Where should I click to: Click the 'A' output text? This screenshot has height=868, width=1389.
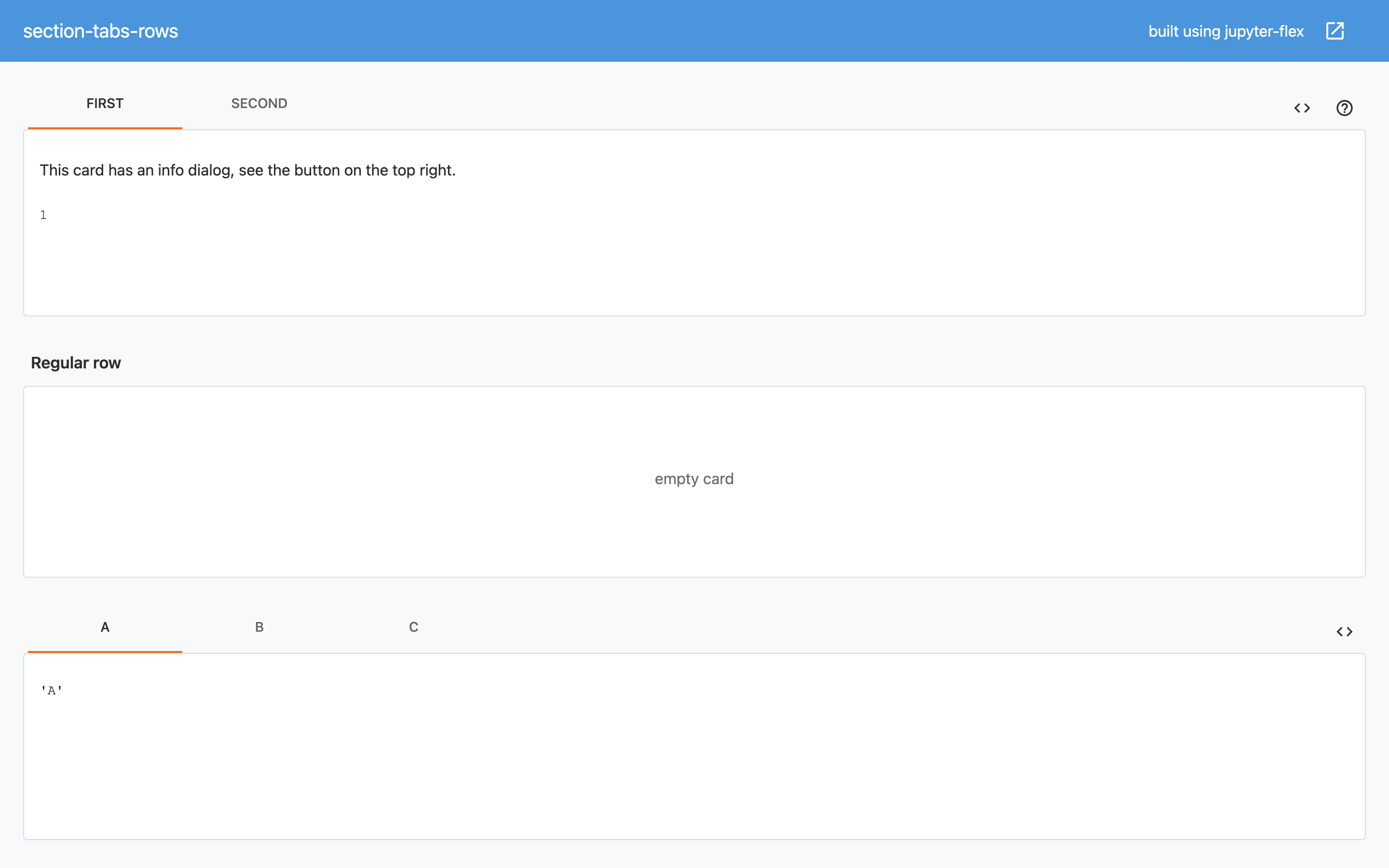[x=51, y=691]
